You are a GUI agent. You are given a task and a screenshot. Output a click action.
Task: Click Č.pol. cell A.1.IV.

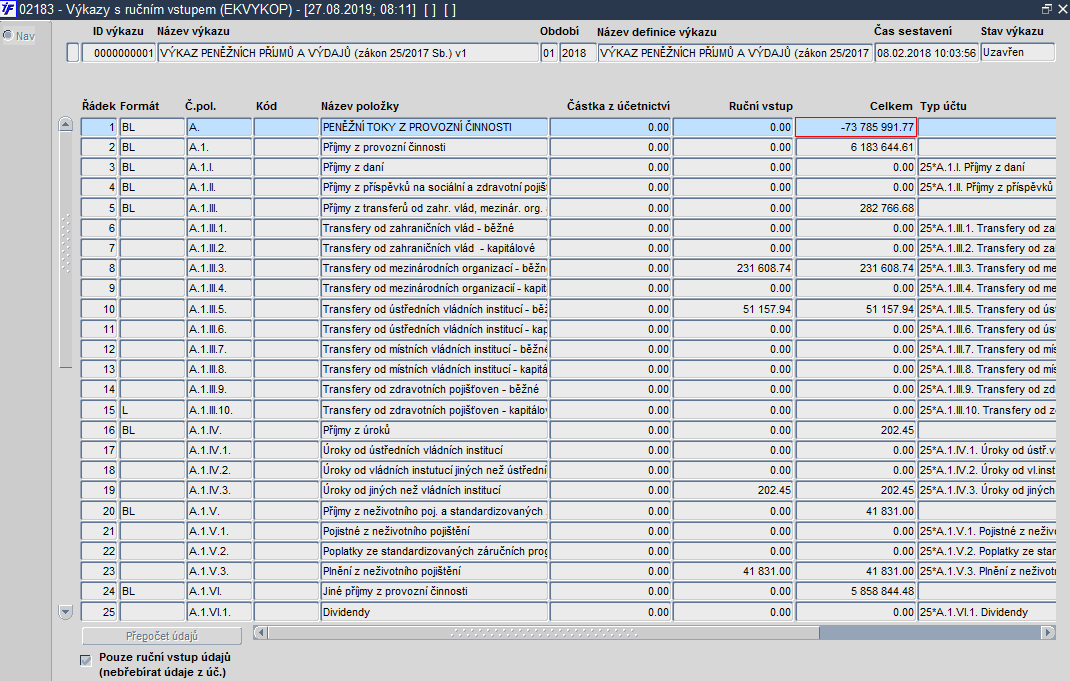coord(219,430)
